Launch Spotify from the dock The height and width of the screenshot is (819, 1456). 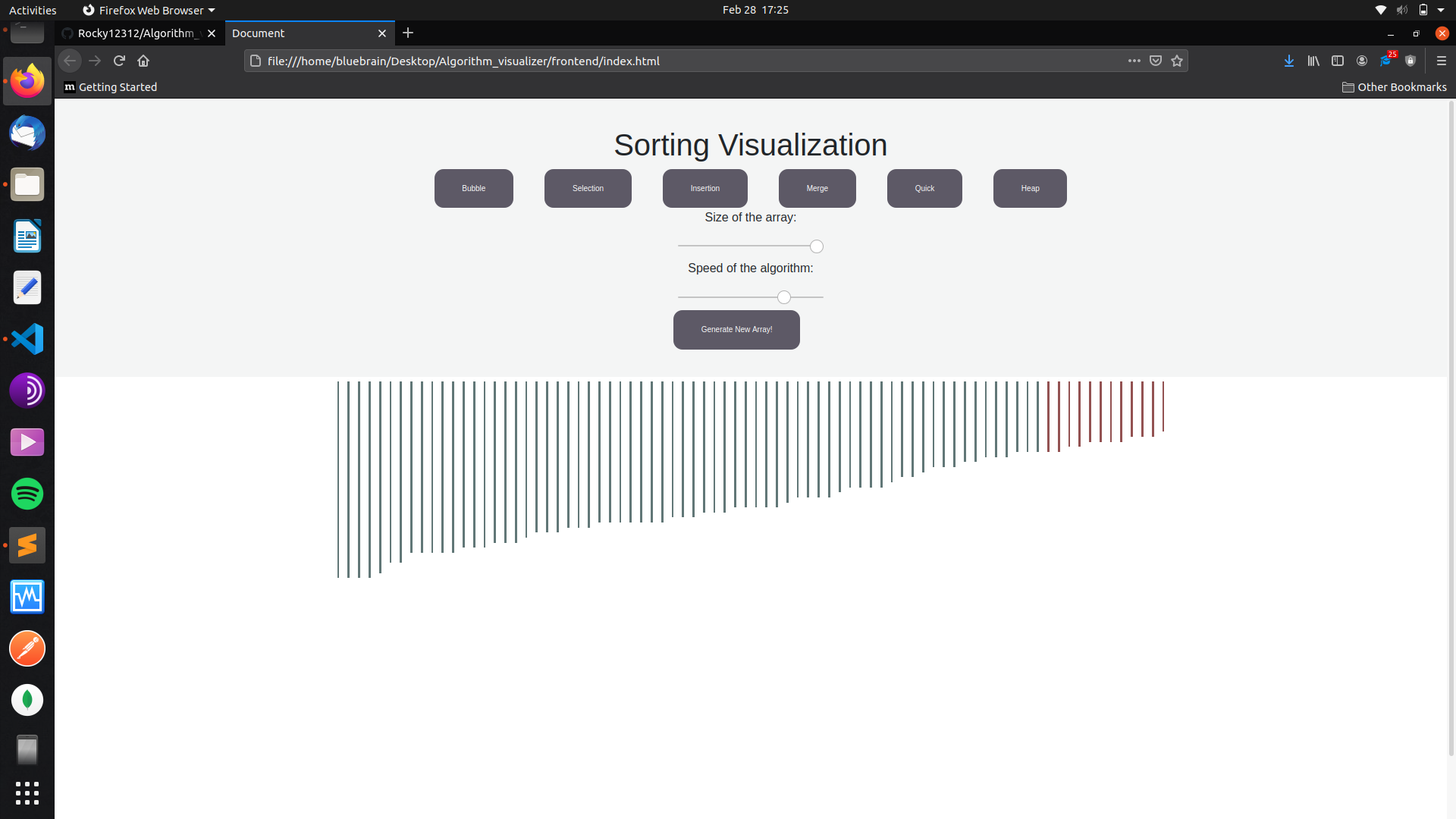coord(27,494)
